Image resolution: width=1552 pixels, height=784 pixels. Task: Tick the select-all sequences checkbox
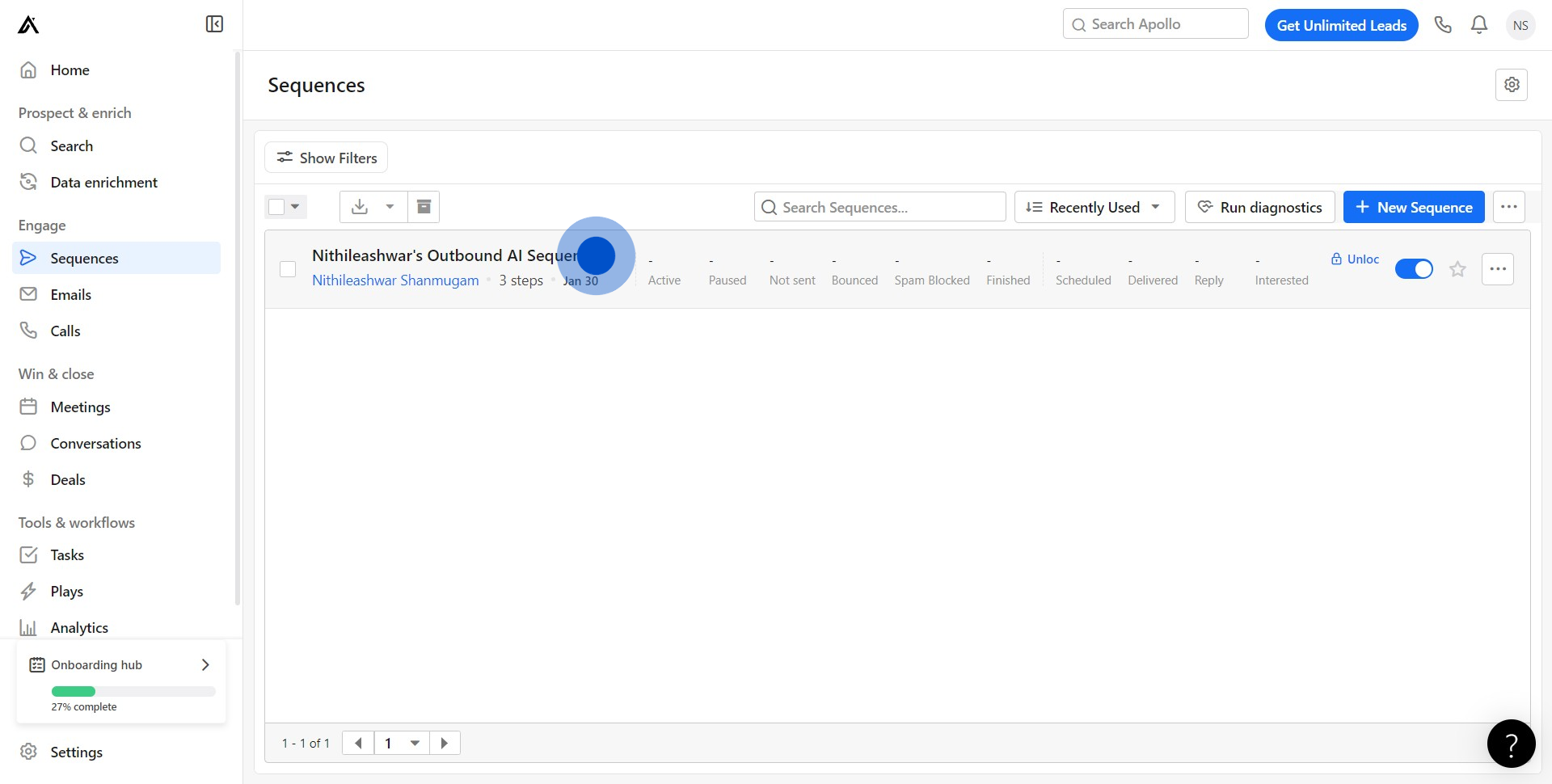coord(276,207)
